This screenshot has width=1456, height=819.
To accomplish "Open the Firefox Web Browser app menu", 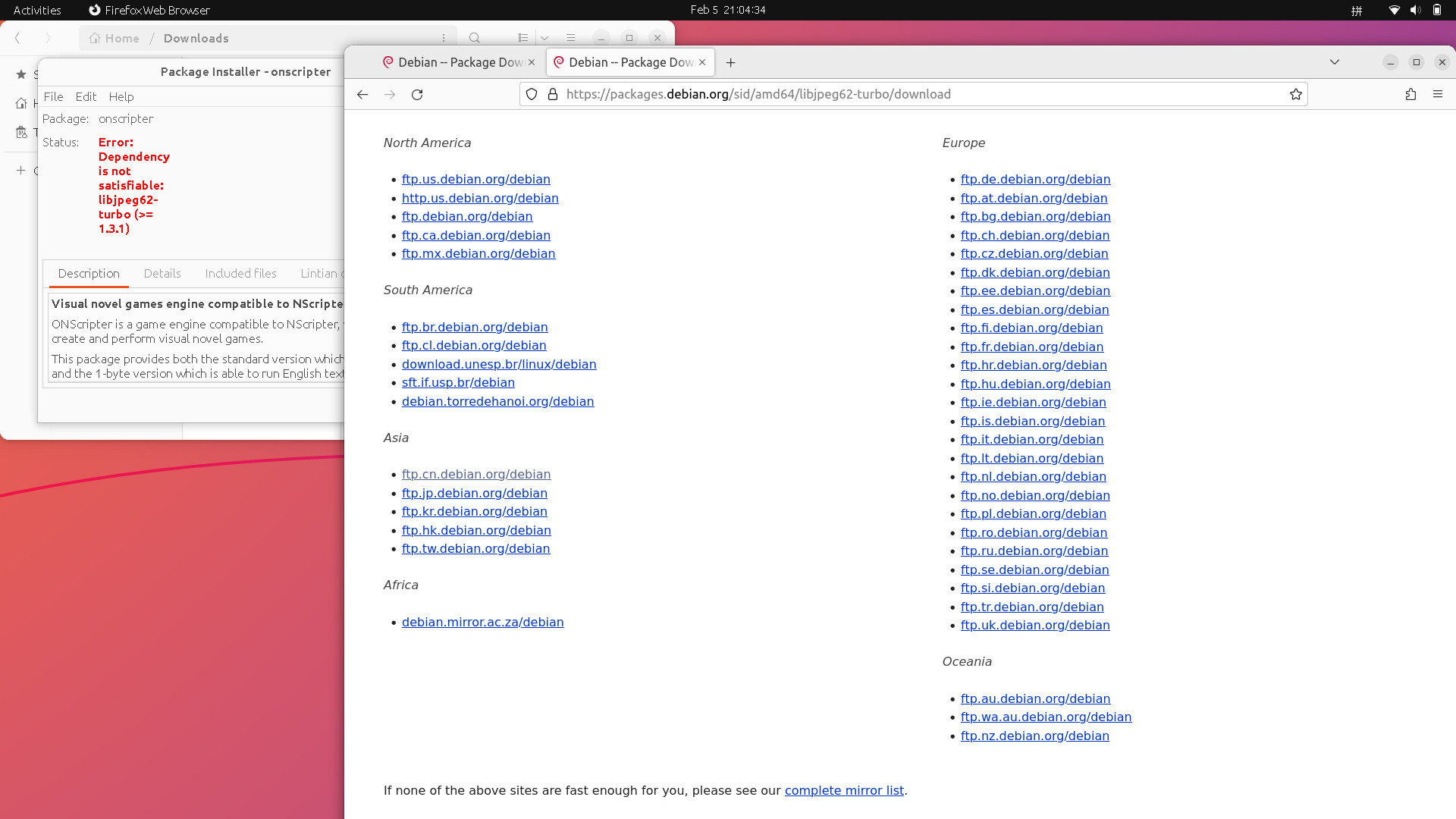I will [x=149, y=10].
